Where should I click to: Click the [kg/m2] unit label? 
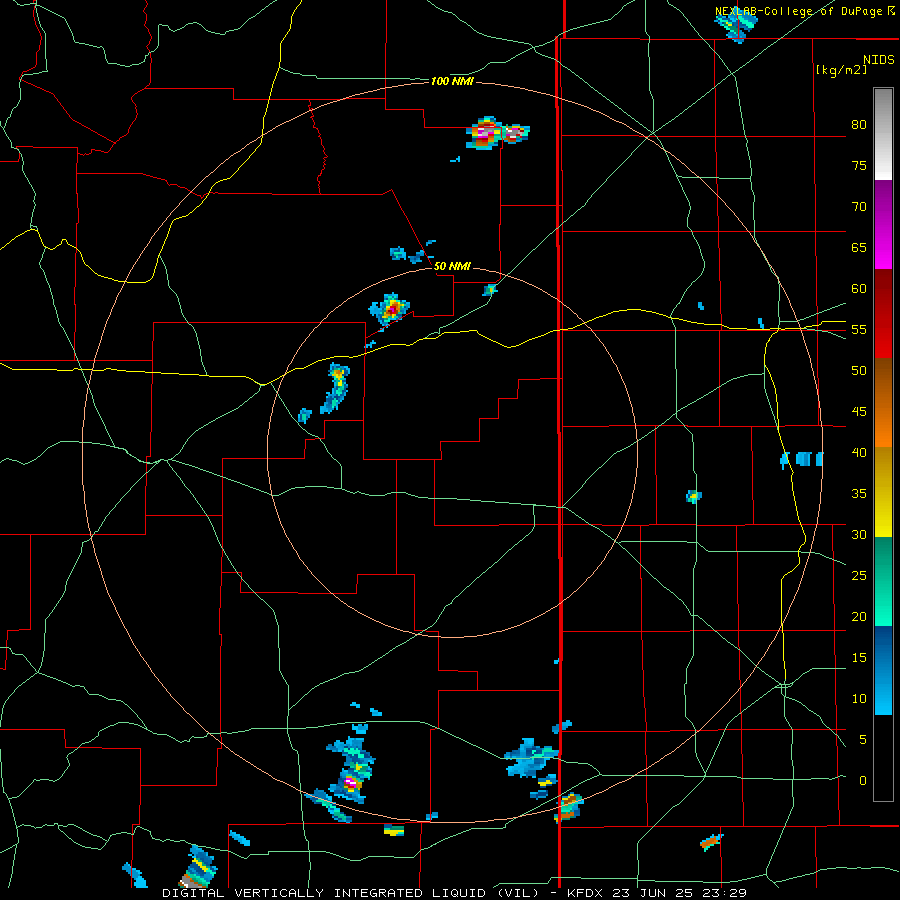coord(841,70)
